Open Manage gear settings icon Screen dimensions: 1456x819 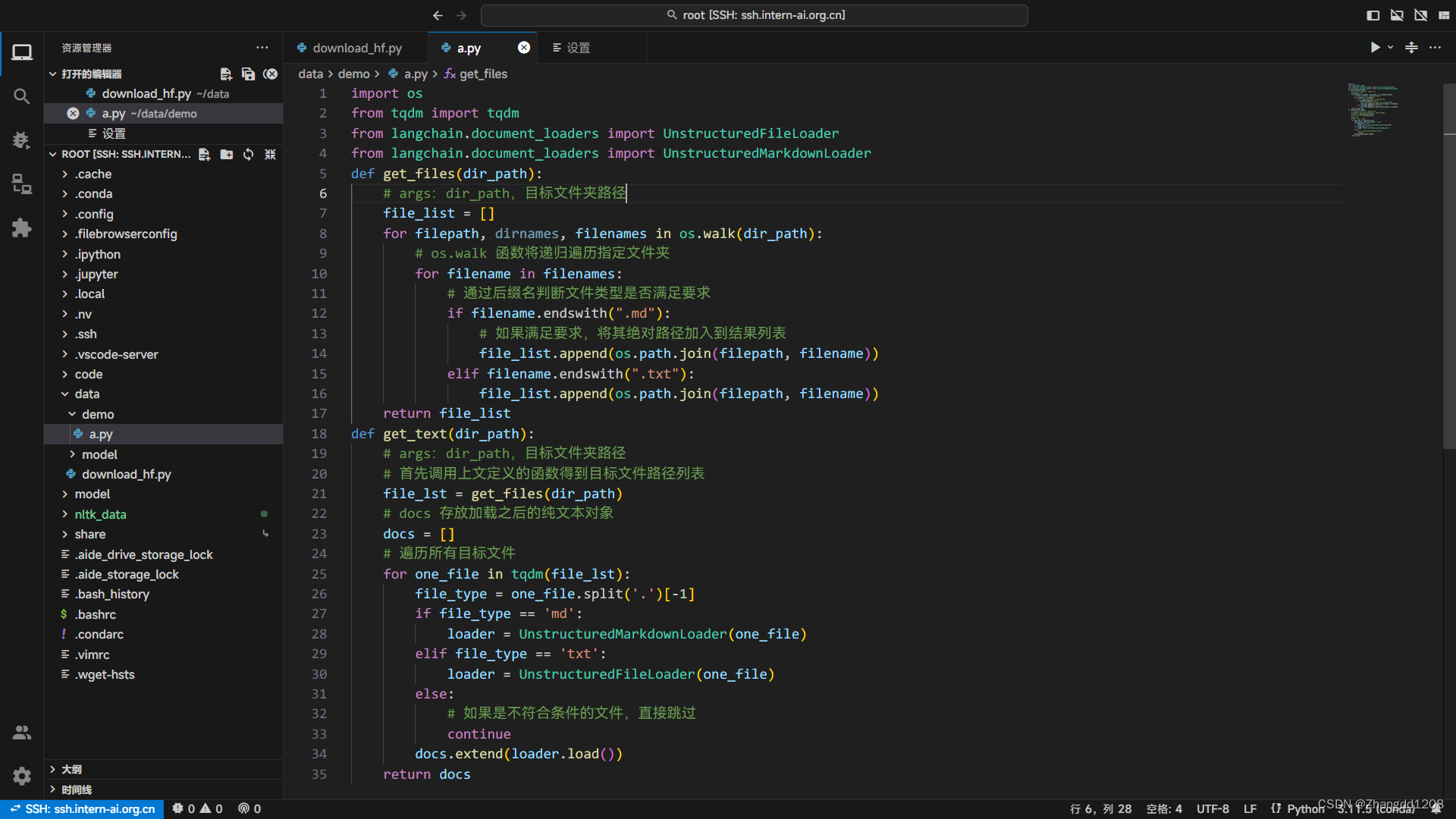(21, 776)
